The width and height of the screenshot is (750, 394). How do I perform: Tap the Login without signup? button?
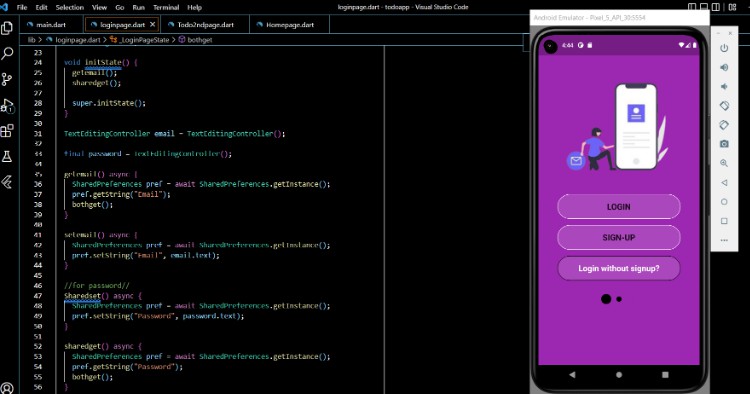(x=618, y=268)
